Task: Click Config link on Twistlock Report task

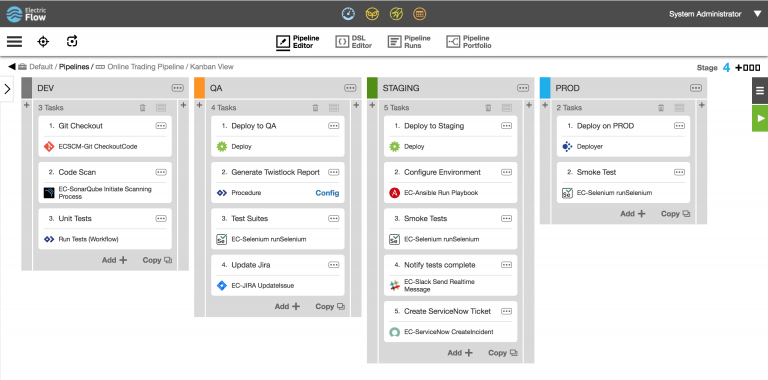Action: (327, 193)
